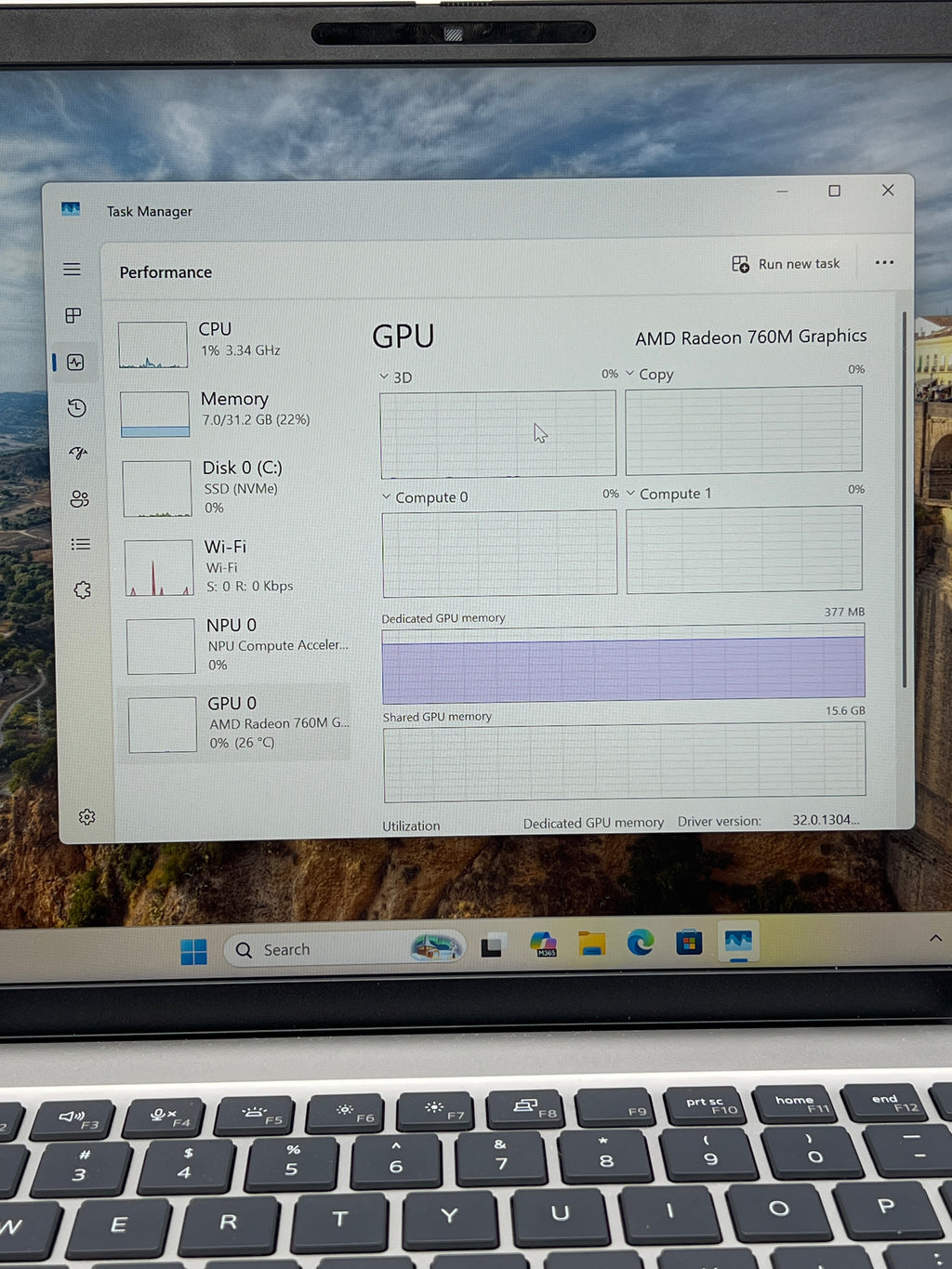
Task: Select the NPU 0 performance entry
Action: [x=237, y=644]
